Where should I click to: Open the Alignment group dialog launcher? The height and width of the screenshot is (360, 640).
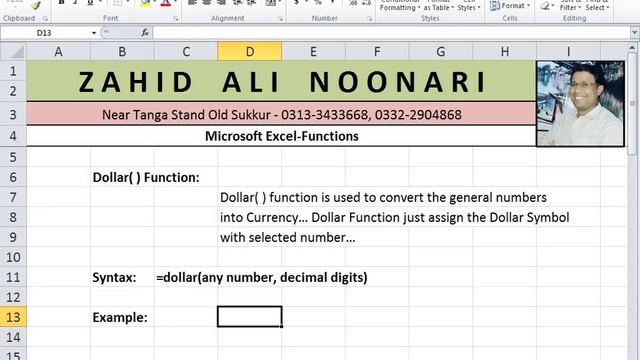pyautogui.click(x=280, y=18)
